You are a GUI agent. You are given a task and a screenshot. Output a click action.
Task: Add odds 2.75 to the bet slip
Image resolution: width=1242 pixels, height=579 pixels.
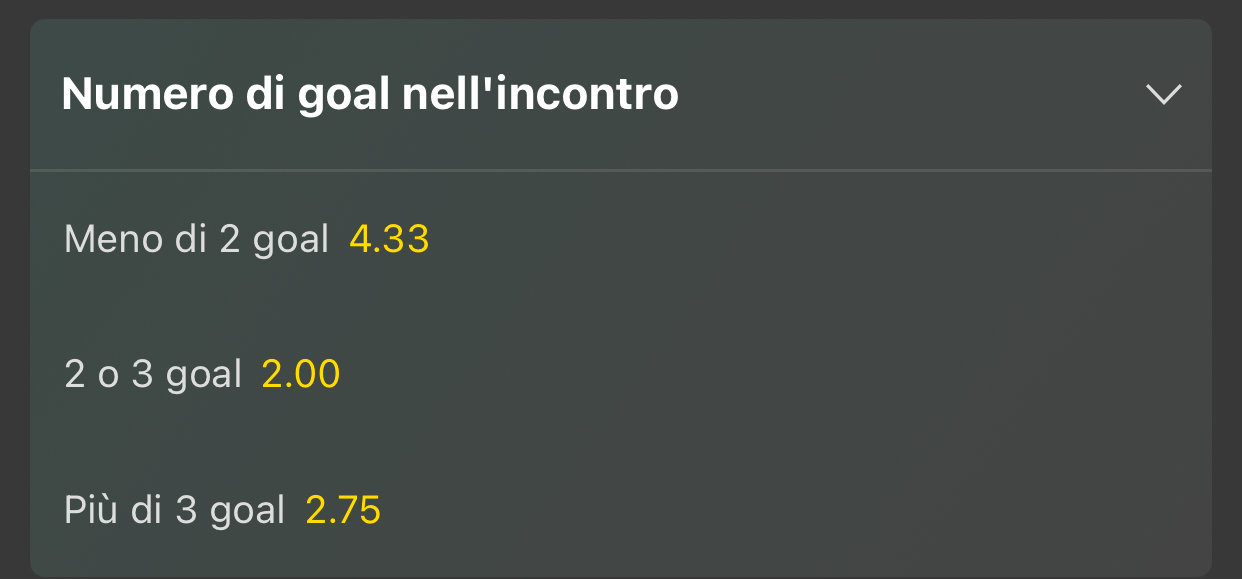[x=343, y=510]
